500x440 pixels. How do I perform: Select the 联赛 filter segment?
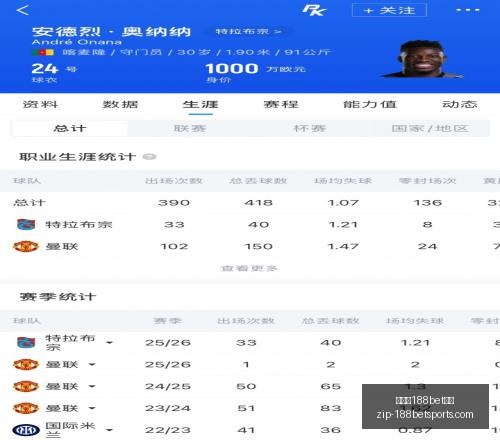[x=190, y=128]
